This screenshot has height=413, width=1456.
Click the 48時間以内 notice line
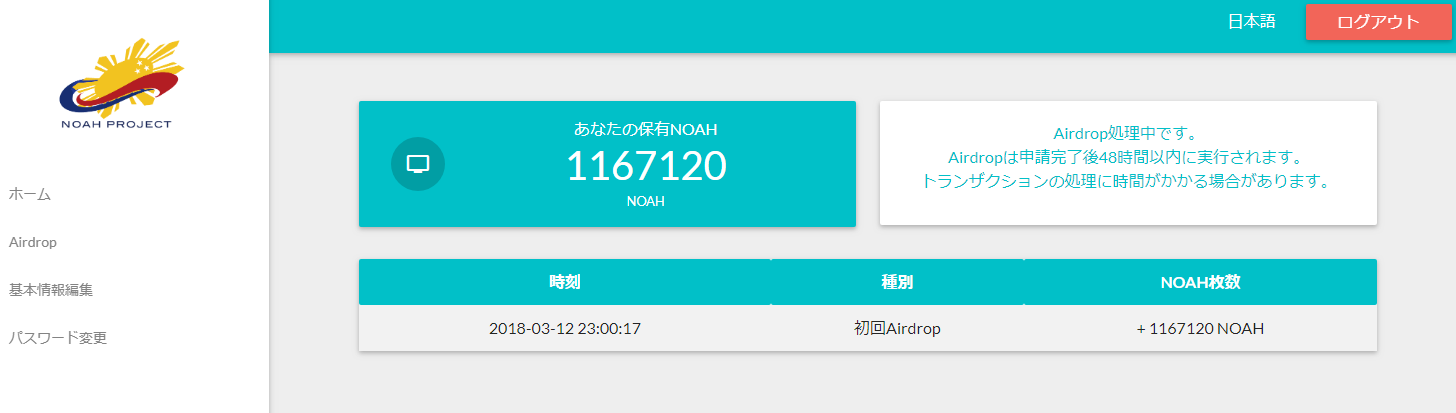[1126, 157]
